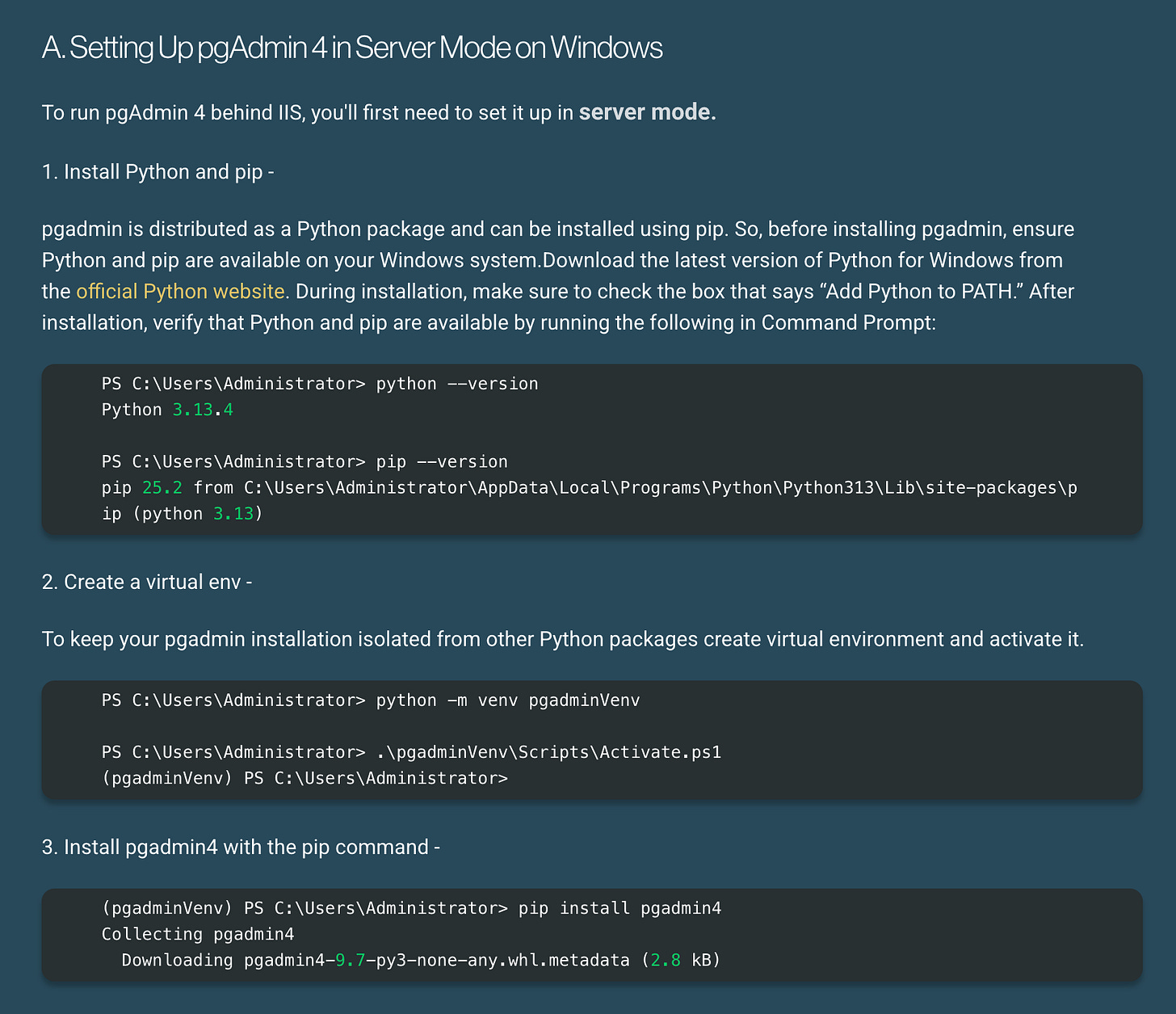Click the "pip --version" command line
Viewport: 1176px width, 1014px height.
coord(304,461)
